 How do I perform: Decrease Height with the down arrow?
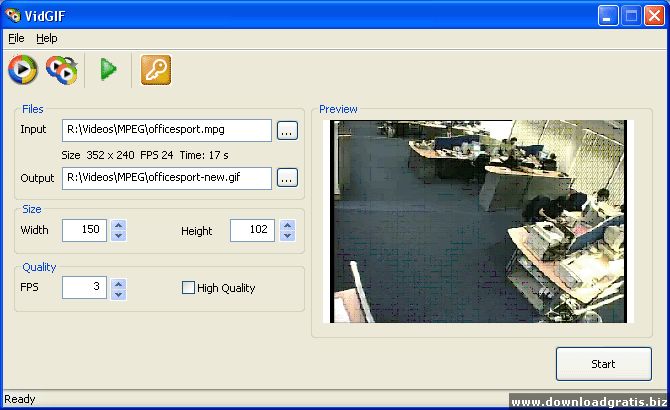288,236
